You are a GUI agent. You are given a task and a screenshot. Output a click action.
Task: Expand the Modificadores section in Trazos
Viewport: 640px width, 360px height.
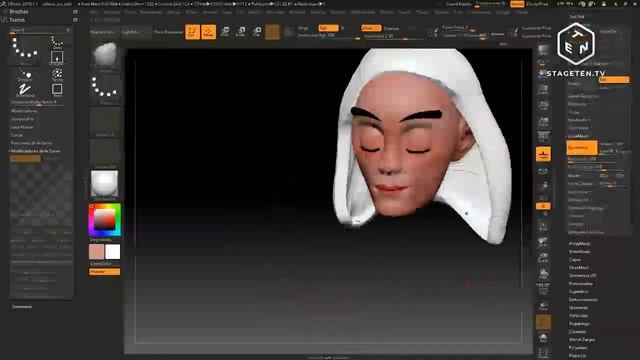point(24,111)
